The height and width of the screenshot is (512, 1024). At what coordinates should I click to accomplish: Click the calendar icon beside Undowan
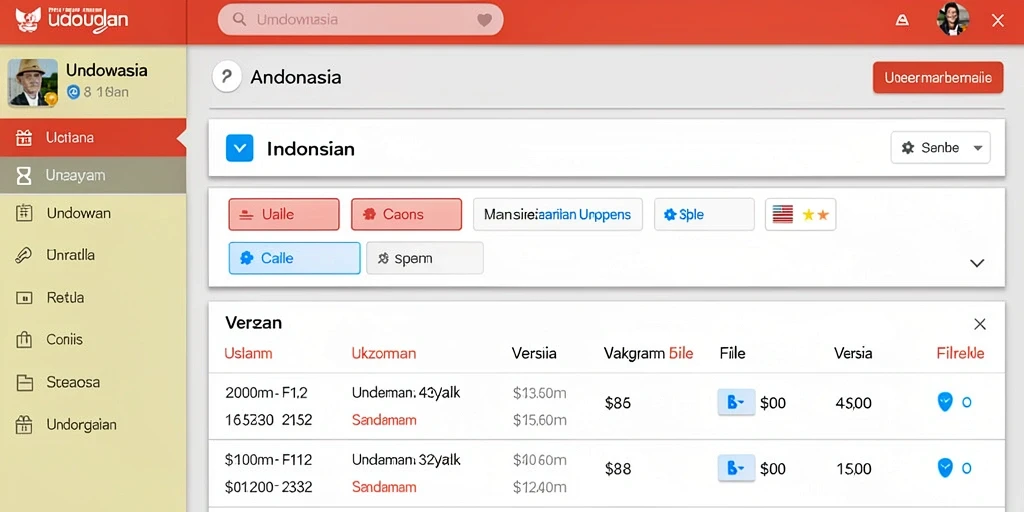[x=24, y=213]
